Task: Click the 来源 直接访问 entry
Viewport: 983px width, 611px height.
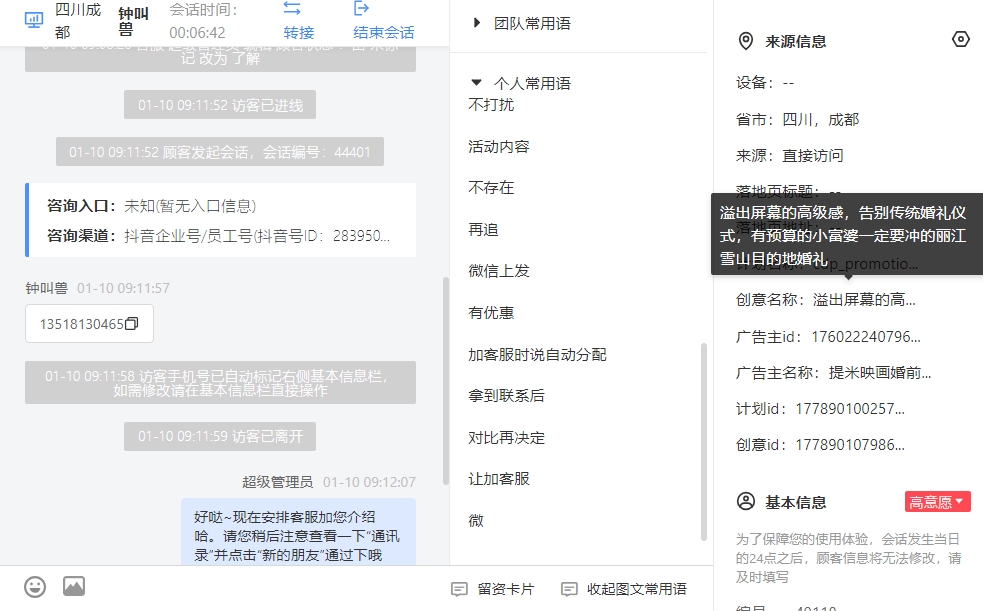Action: tap(789, 155)
